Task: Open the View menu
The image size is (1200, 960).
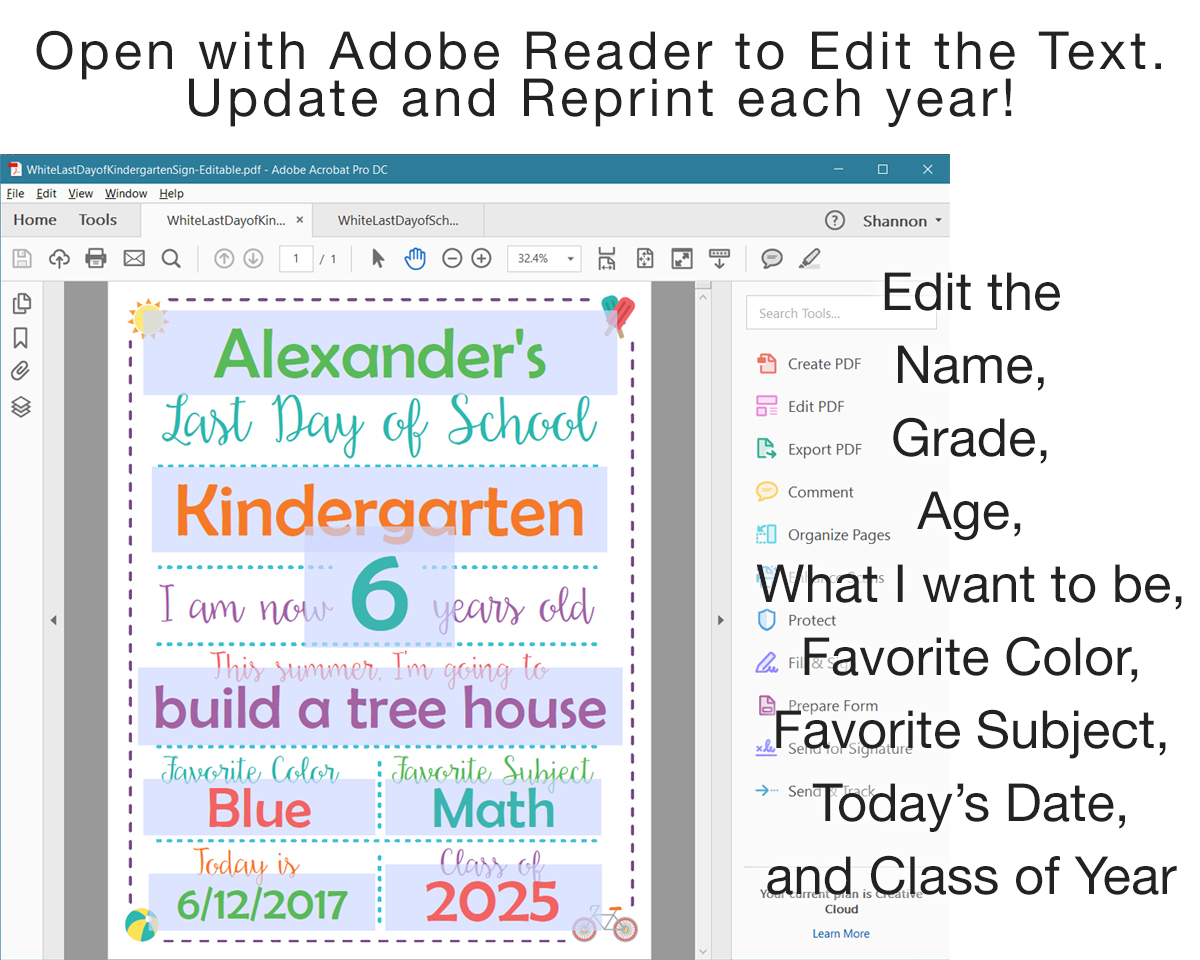Action: tap(81, 194)
